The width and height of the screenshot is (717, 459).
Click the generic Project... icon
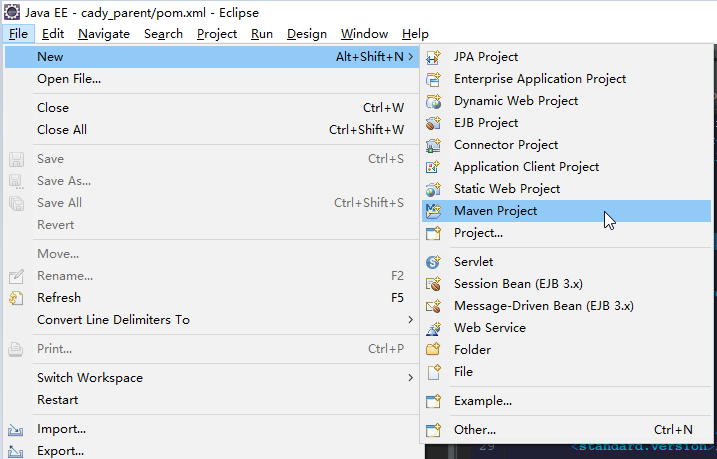click(x=433, y=233)
